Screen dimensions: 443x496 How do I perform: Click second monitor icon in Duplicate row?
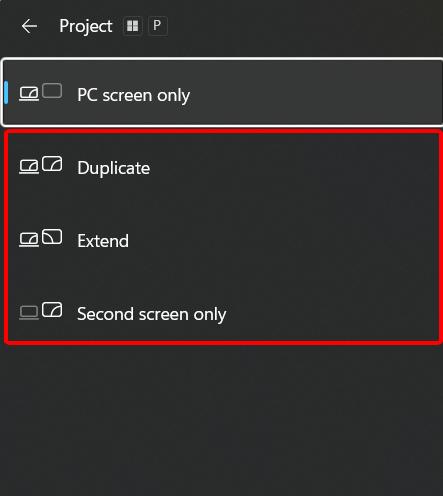(52, 164)
